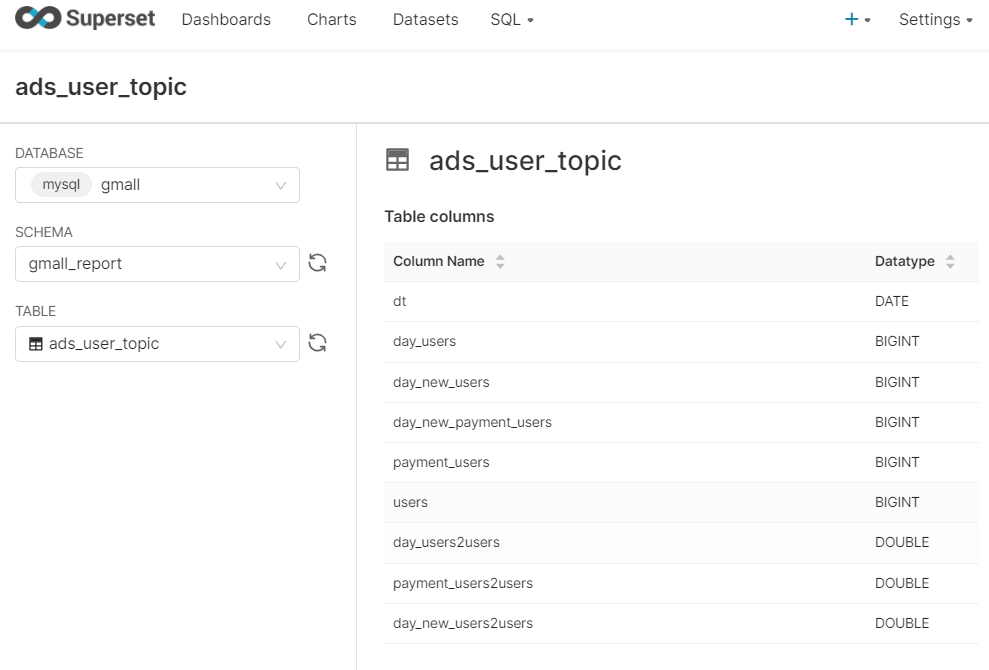Open the plus add-new menu
Viewport: 989px width, 670px height.
pos(858,20)
